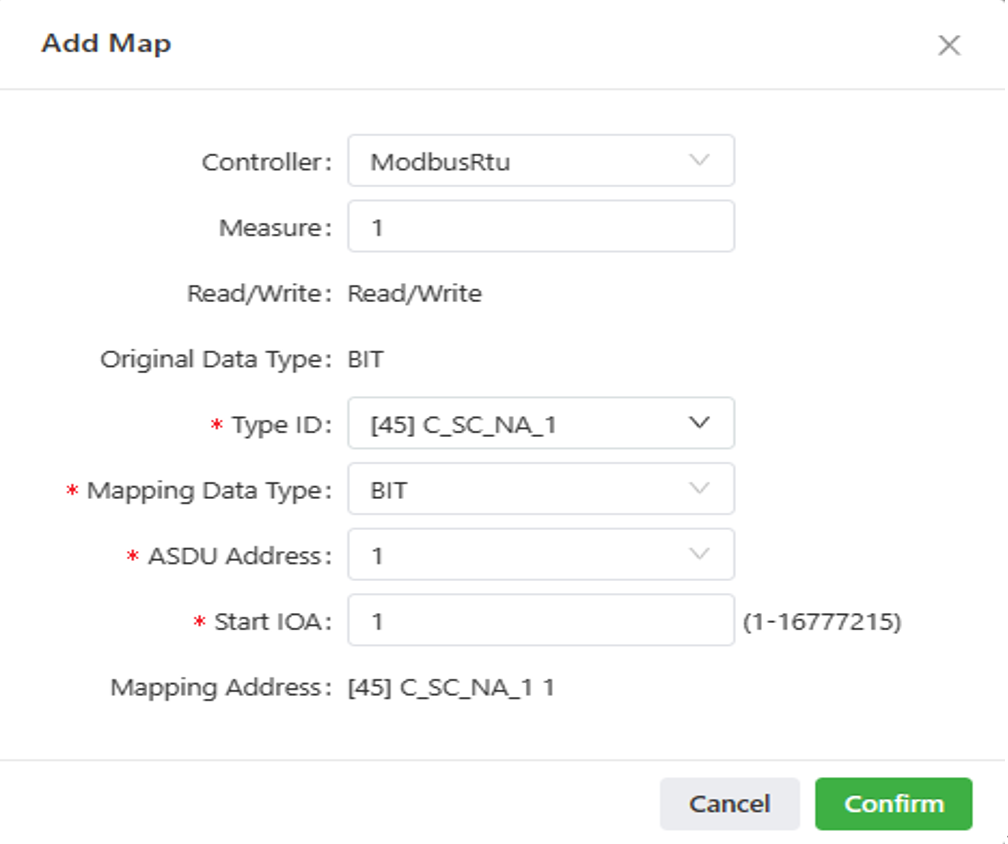Image resolution: width=1008 pixels, height=844 pixels.
Task: Click the Original Data Type BIT value
Action: tap(366, 359)
